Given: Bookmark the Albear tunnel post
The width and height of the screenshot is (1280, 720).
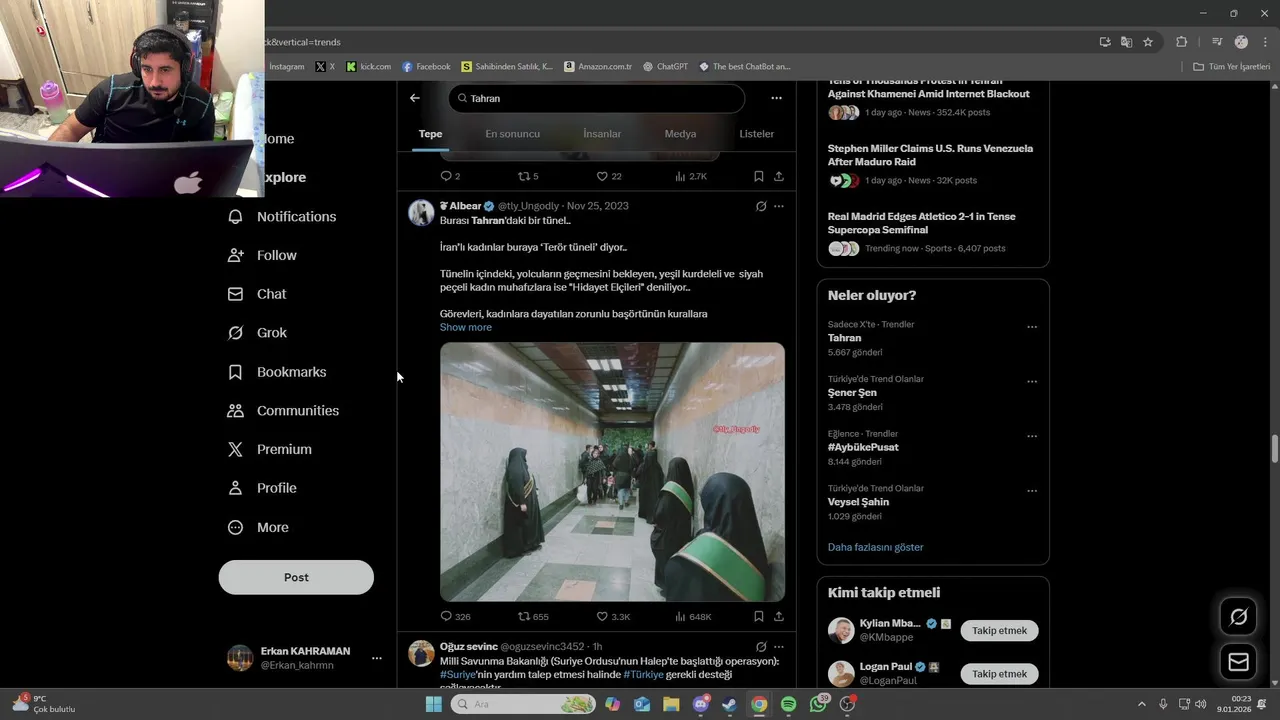Looking at the screenshot, I should 759,617.
